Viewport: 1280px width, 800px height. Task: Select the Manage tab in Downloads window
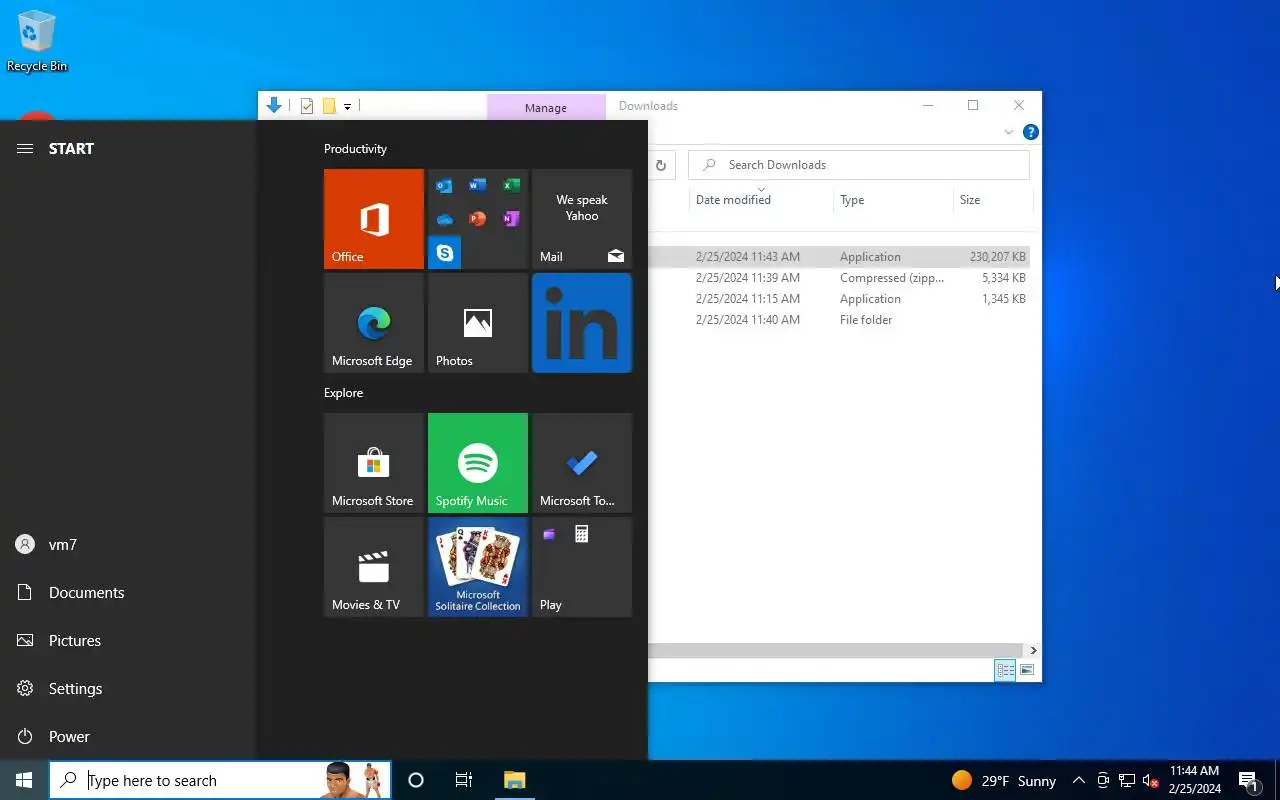click(546, 107)
